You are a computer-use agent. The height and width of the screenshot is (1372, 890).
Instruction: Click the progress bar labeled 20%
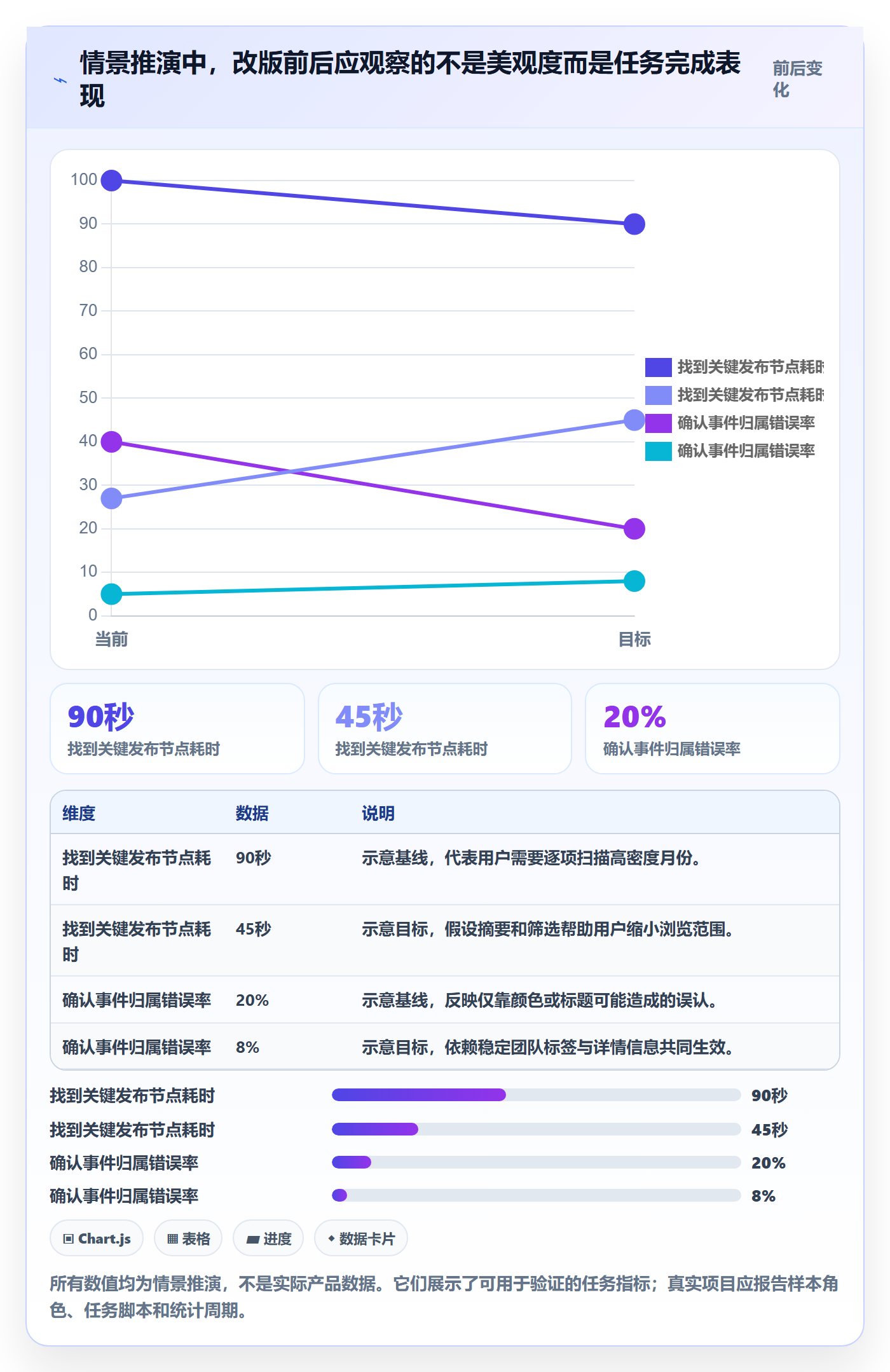[x=537, y=1162]
